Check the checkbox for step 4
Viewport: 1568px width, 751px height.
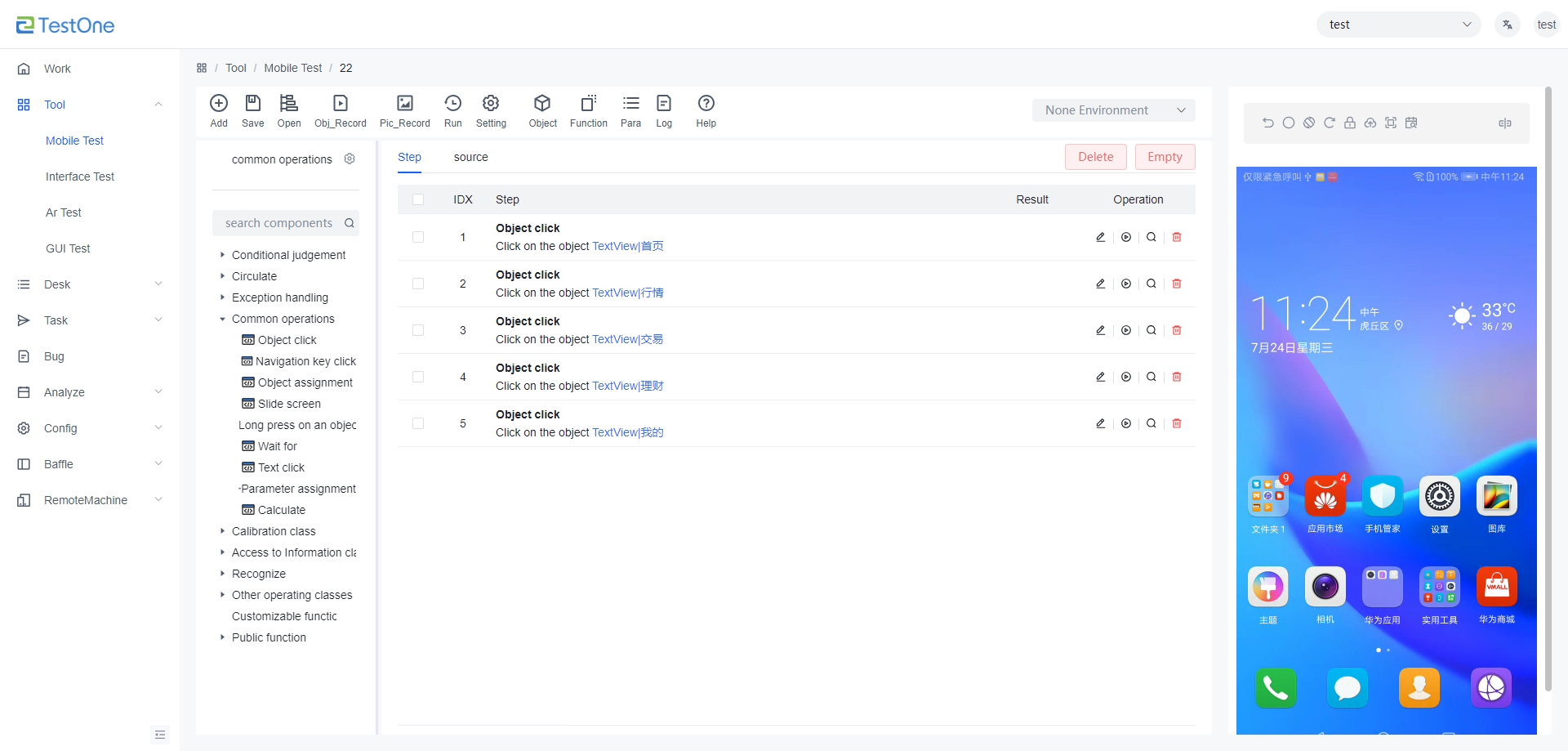(418, 377)
